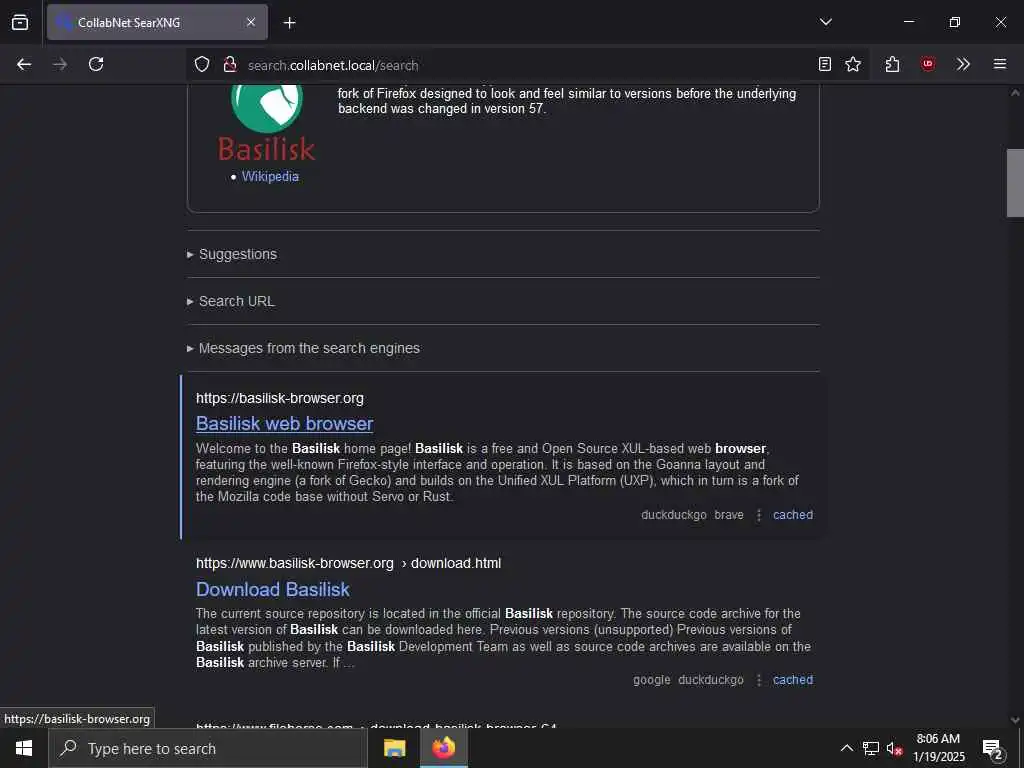Reload the current page
Viewport: 1024px width, 768px height.
tap(96, 64)
